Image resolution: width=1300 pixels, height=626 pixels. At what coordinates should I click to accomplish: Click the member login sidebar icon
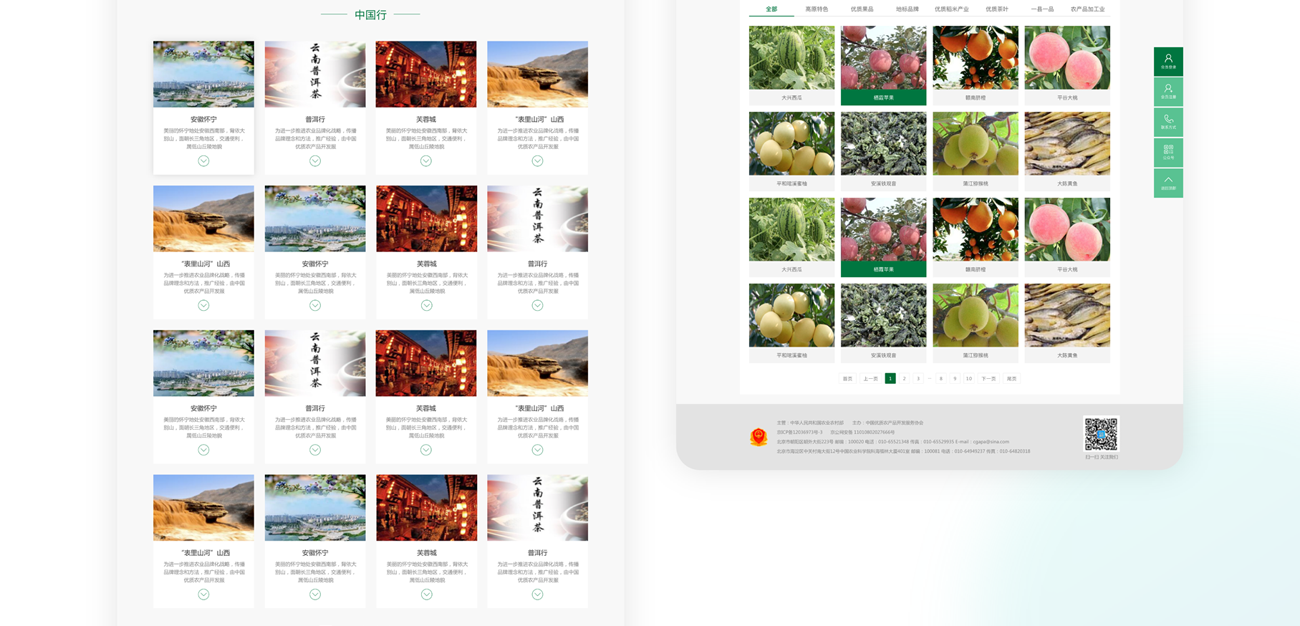pos(1168,61)
